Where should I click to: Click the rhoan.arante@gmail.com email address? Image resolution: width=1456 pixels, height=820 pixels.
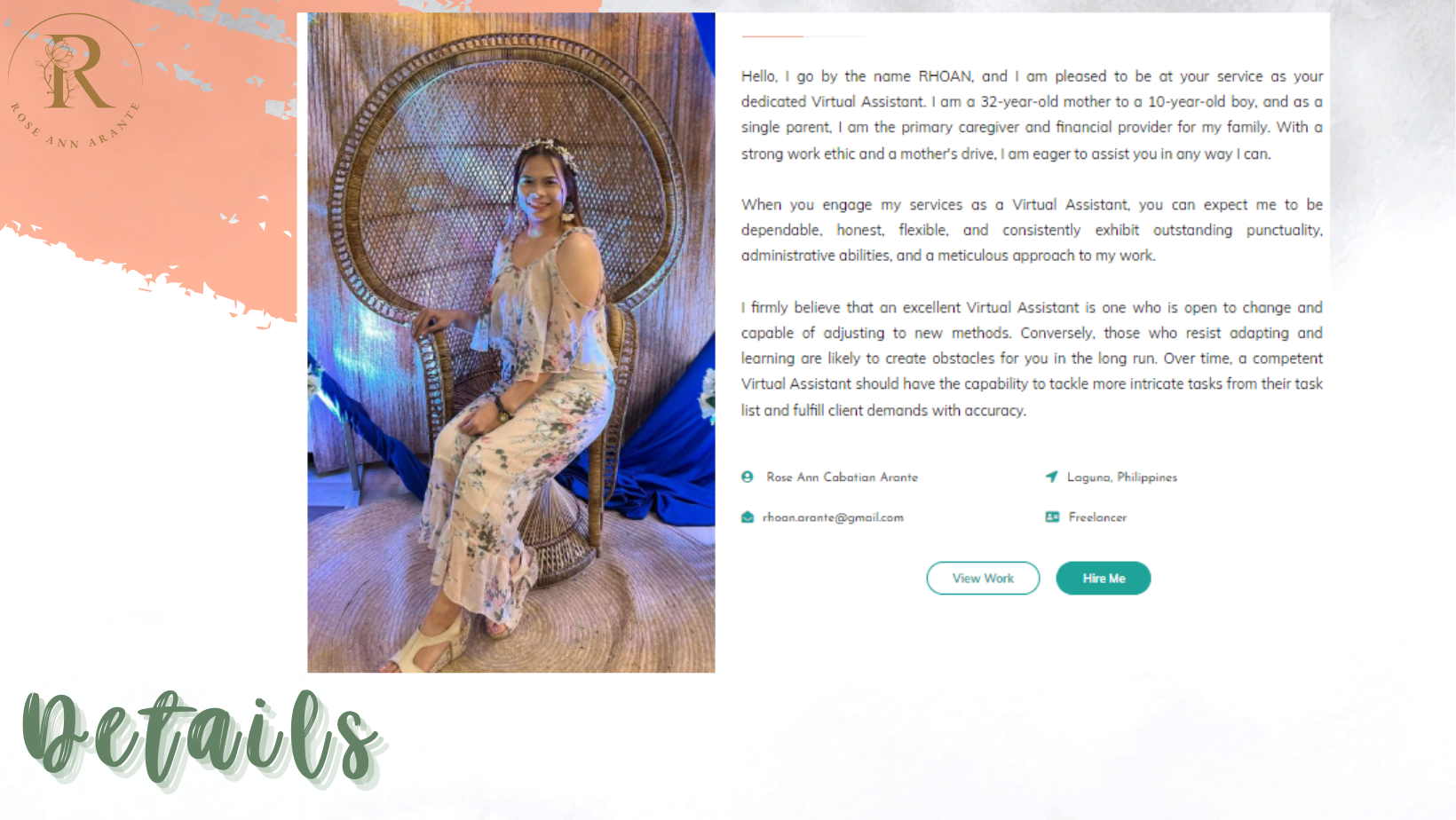pos(833,517)
